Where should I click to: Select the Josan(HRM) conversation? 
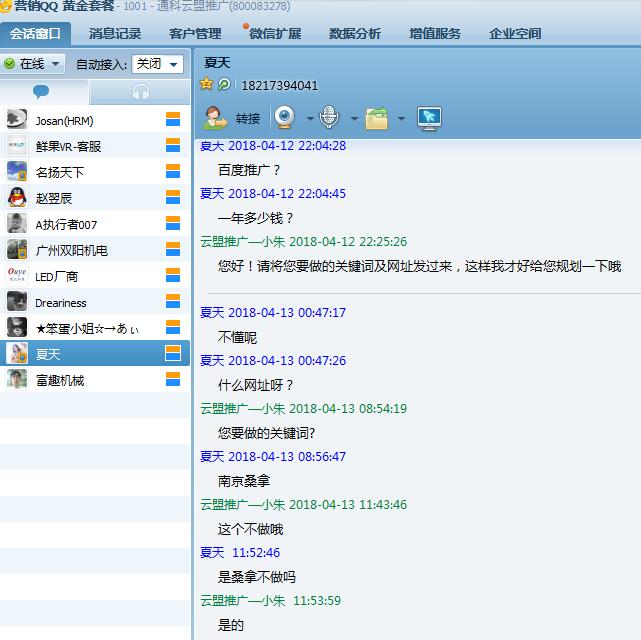pos(64,120)
